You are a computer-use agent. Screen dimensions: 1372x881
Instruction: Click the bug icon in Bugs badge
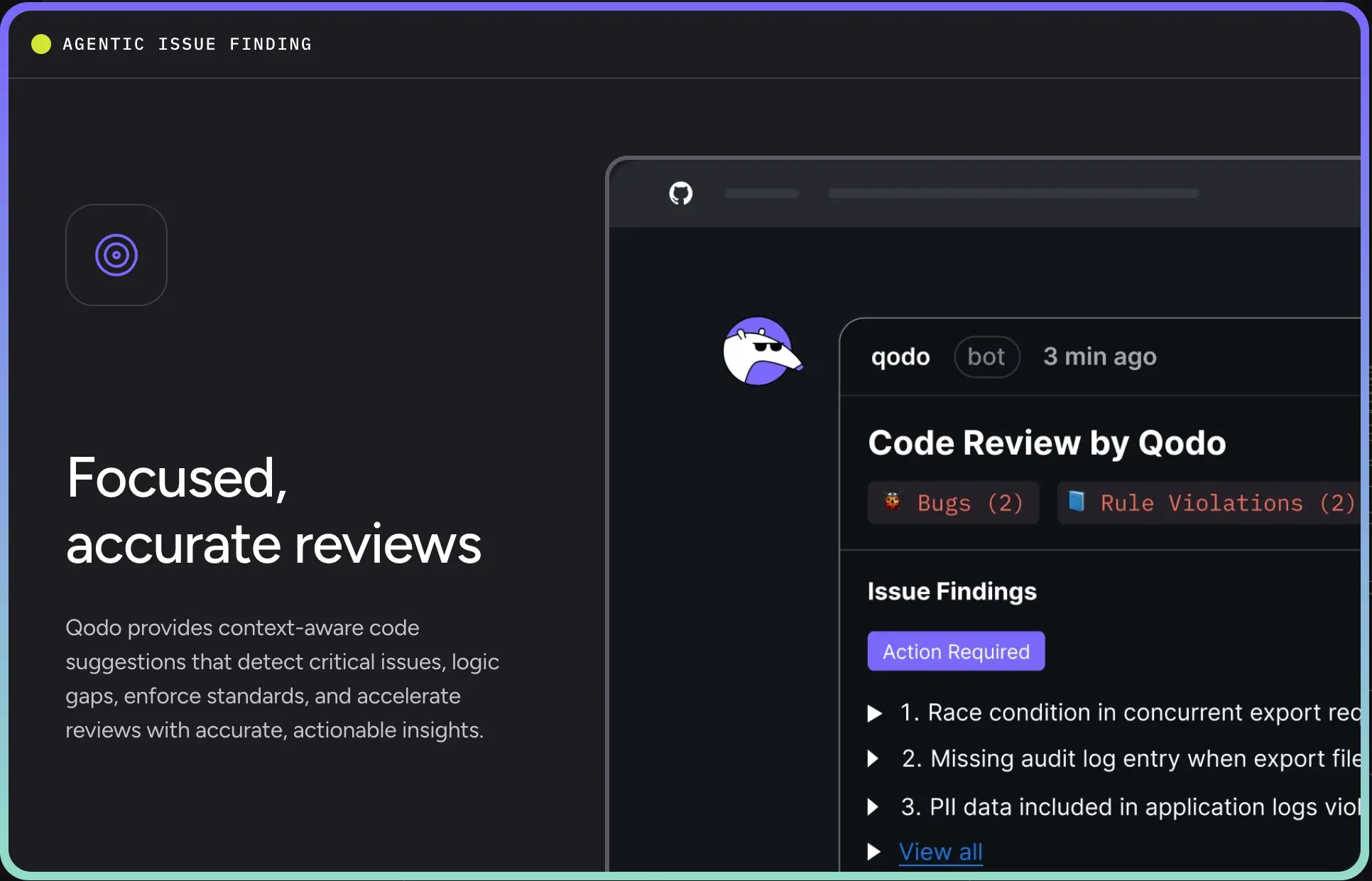[x=892, y=502]
